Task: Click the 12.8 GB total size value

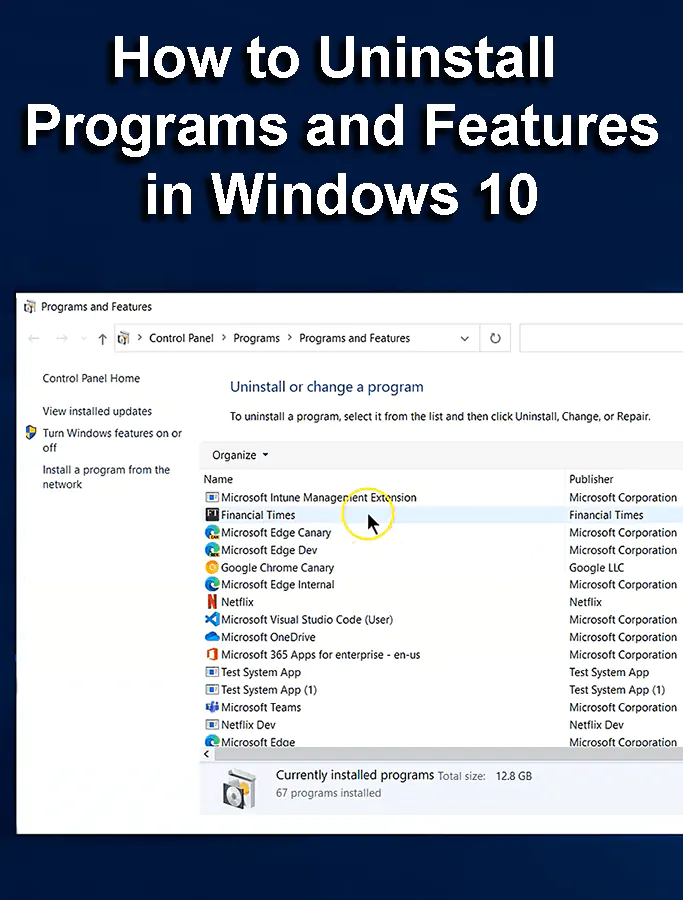Action: (514, 776)
